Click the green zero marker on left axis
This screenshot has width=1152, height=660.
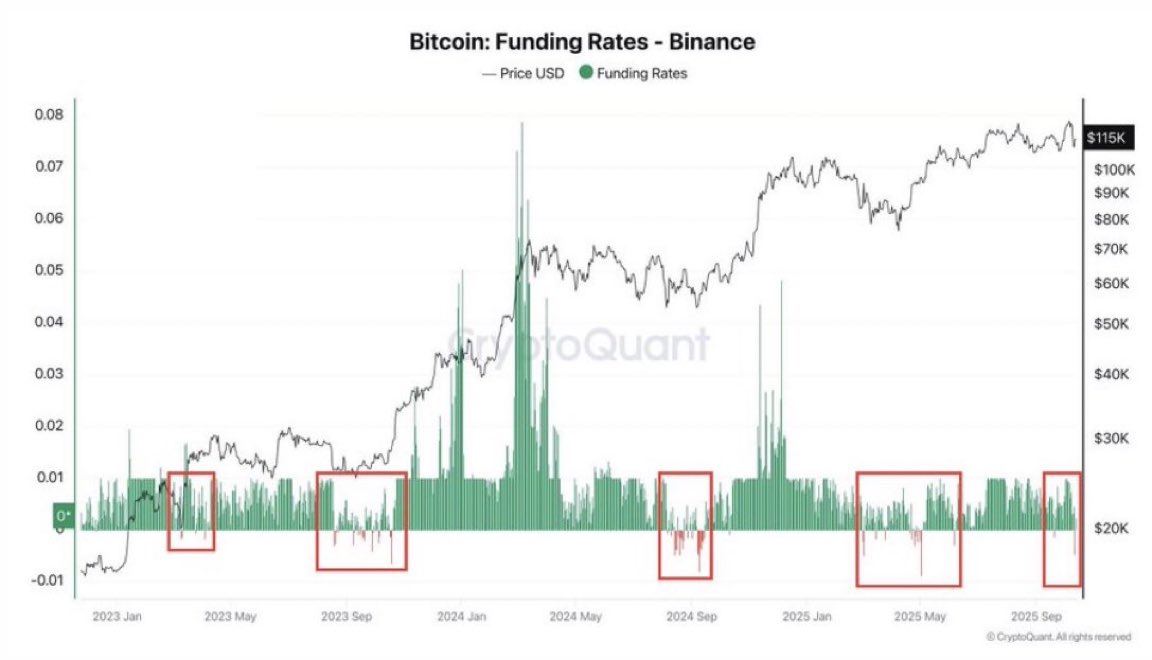[x=63, y=515]
